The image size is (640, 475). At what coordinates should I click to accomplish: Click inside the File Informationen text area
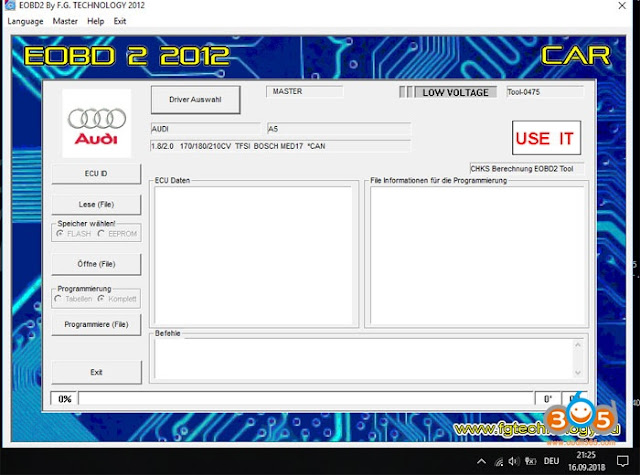477,255
